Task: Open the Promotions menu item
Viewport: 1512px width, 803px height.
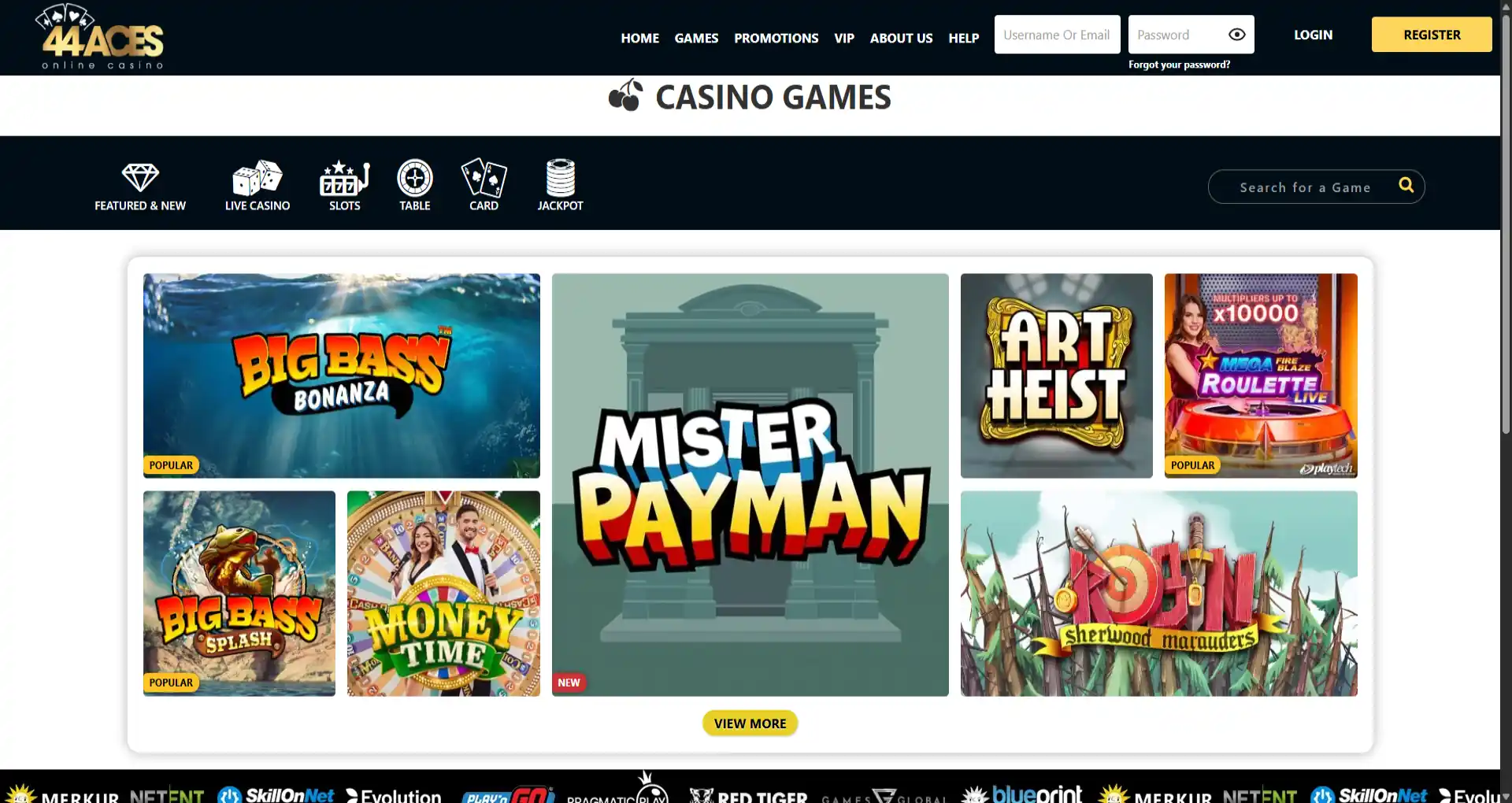Action: (x=776, y=38)
